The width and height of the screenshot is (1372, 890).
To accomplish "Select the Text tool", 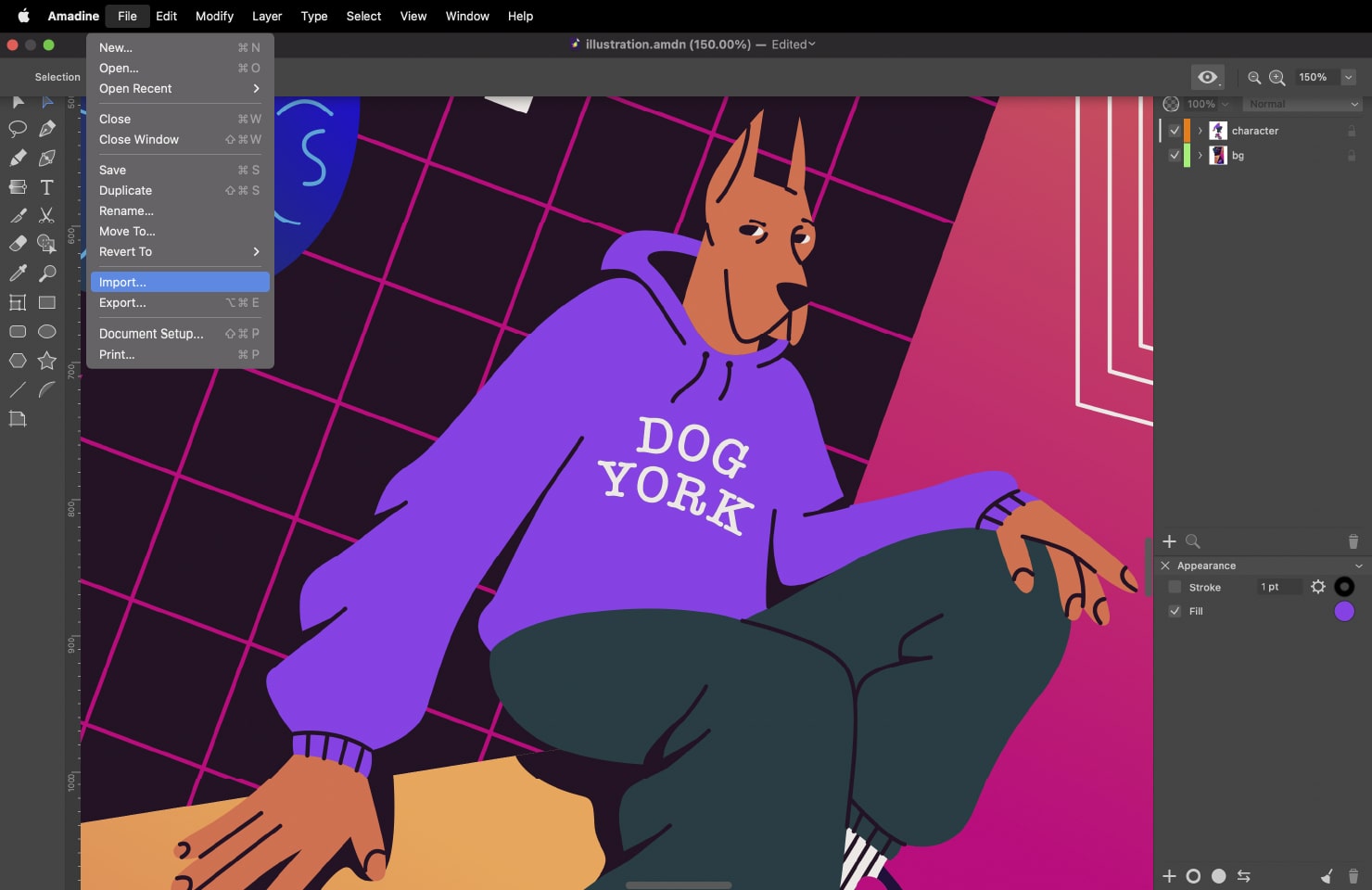I will 47,186.
